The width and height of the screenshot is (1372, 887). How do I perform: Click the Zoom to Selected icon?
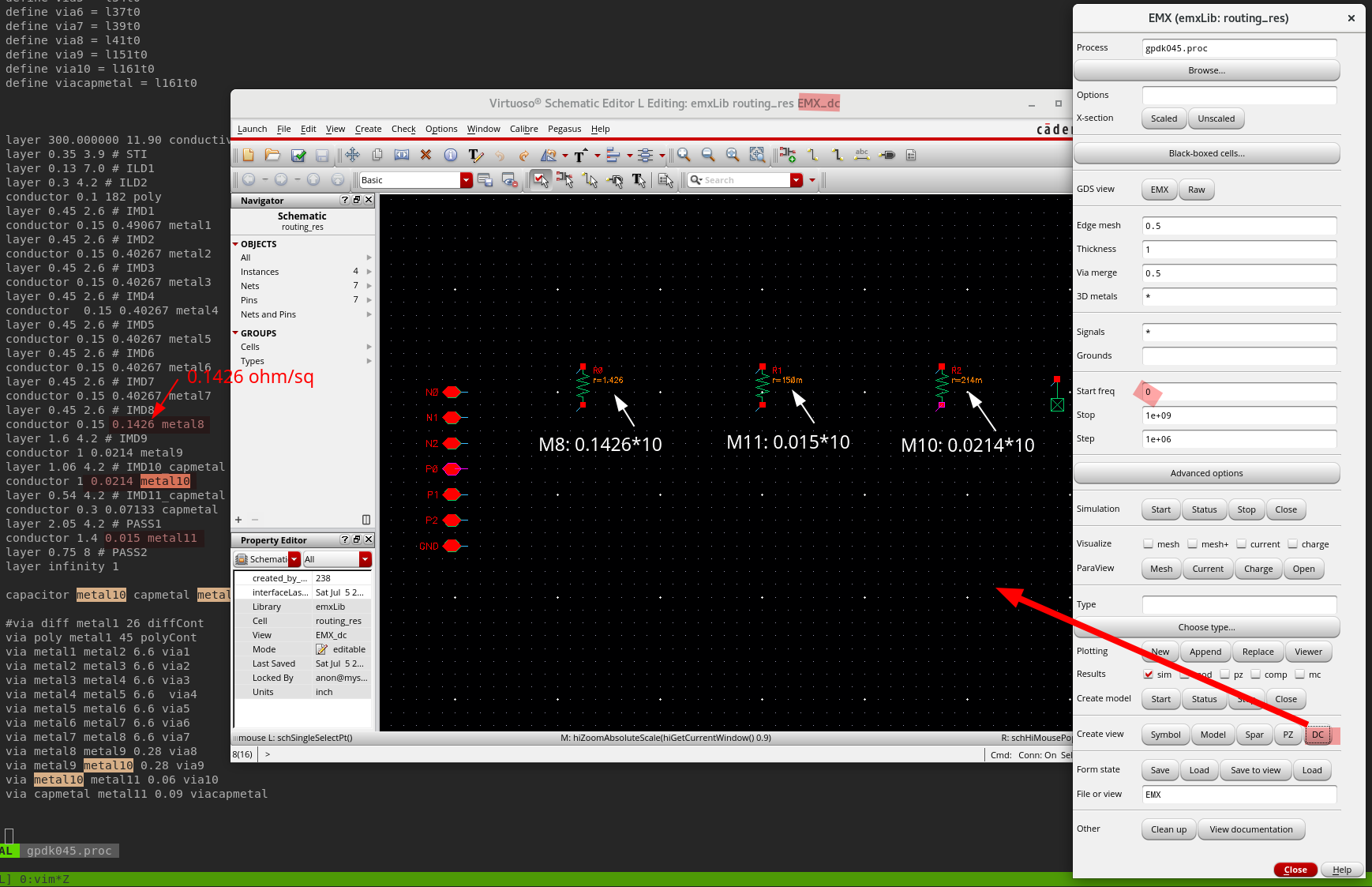click(757, 155)
